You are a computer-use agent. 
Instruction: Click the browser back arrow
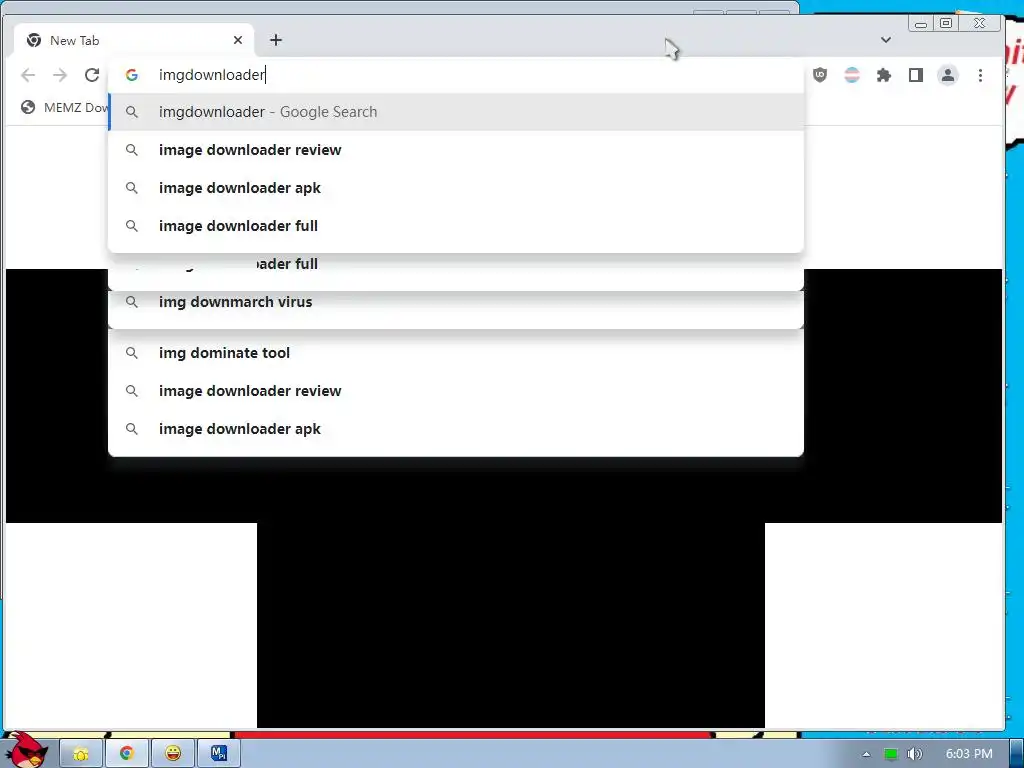coord(28,75)
